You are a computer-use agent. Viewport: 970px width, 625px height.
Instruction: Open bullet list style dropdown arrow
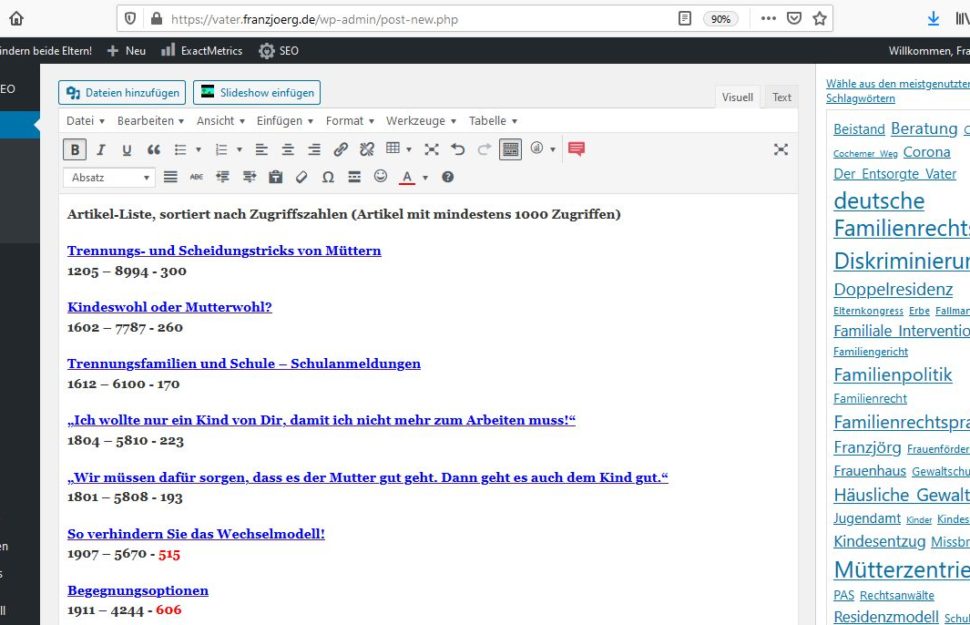click(x=199, y=149)
